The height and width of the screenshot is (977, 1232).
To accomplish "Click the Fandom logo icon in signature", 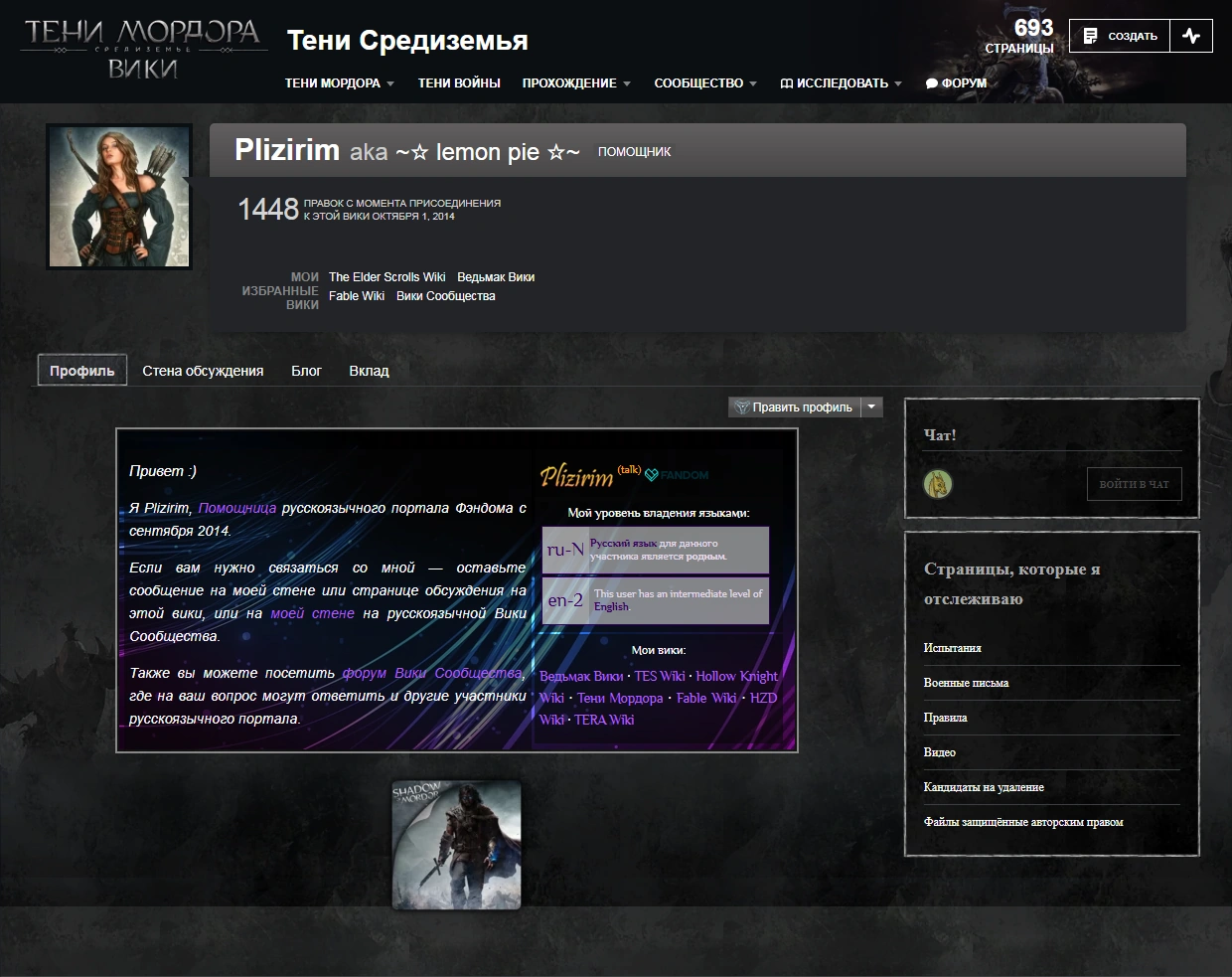I will tap(677, 475).
